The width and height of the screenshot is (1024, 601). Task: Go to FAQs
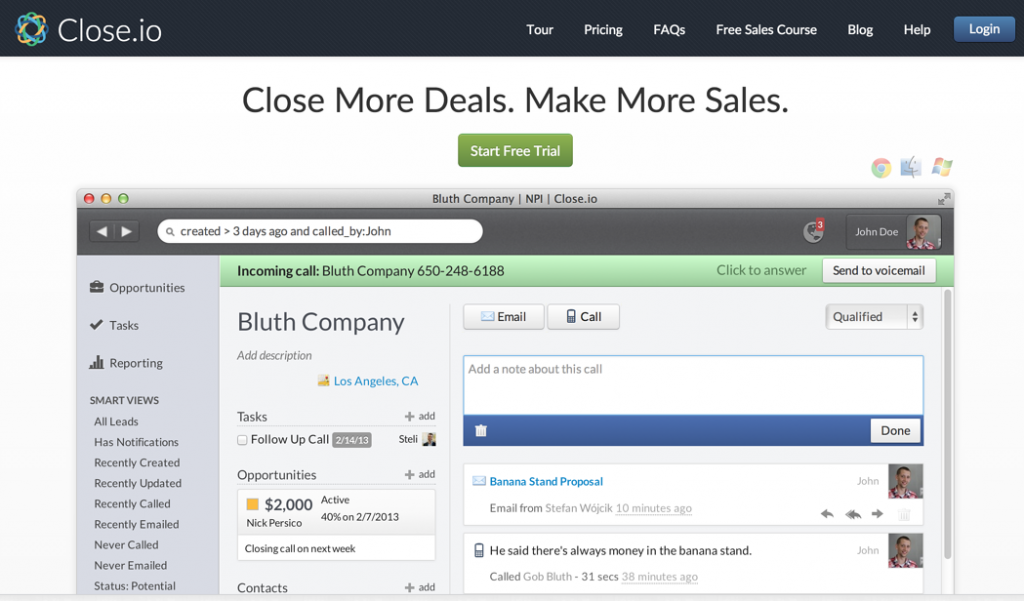669,29
